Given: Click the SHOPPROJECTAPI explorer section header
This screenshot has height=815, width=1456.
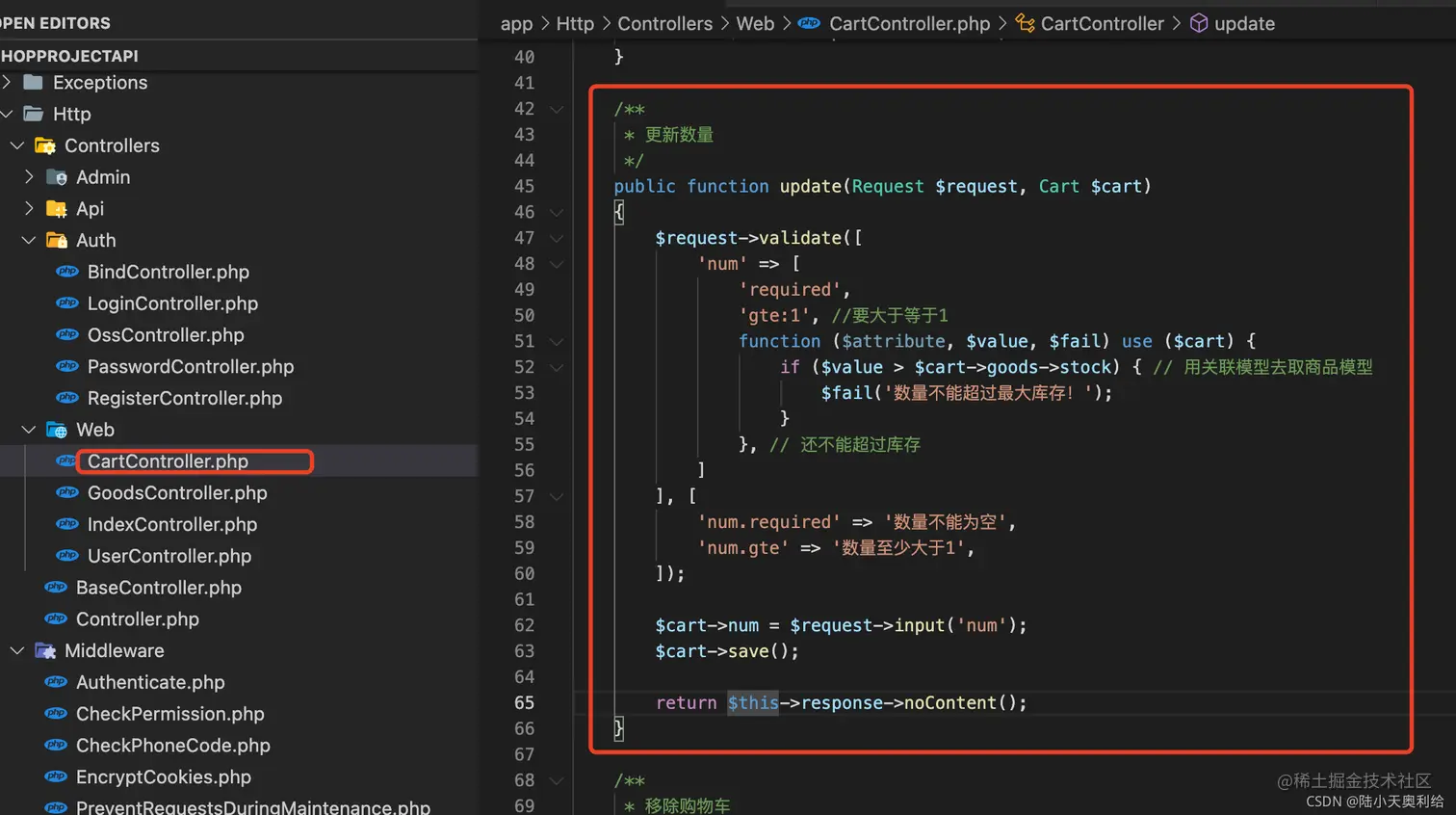Looking at the screenshot, I should coord(69,56).
